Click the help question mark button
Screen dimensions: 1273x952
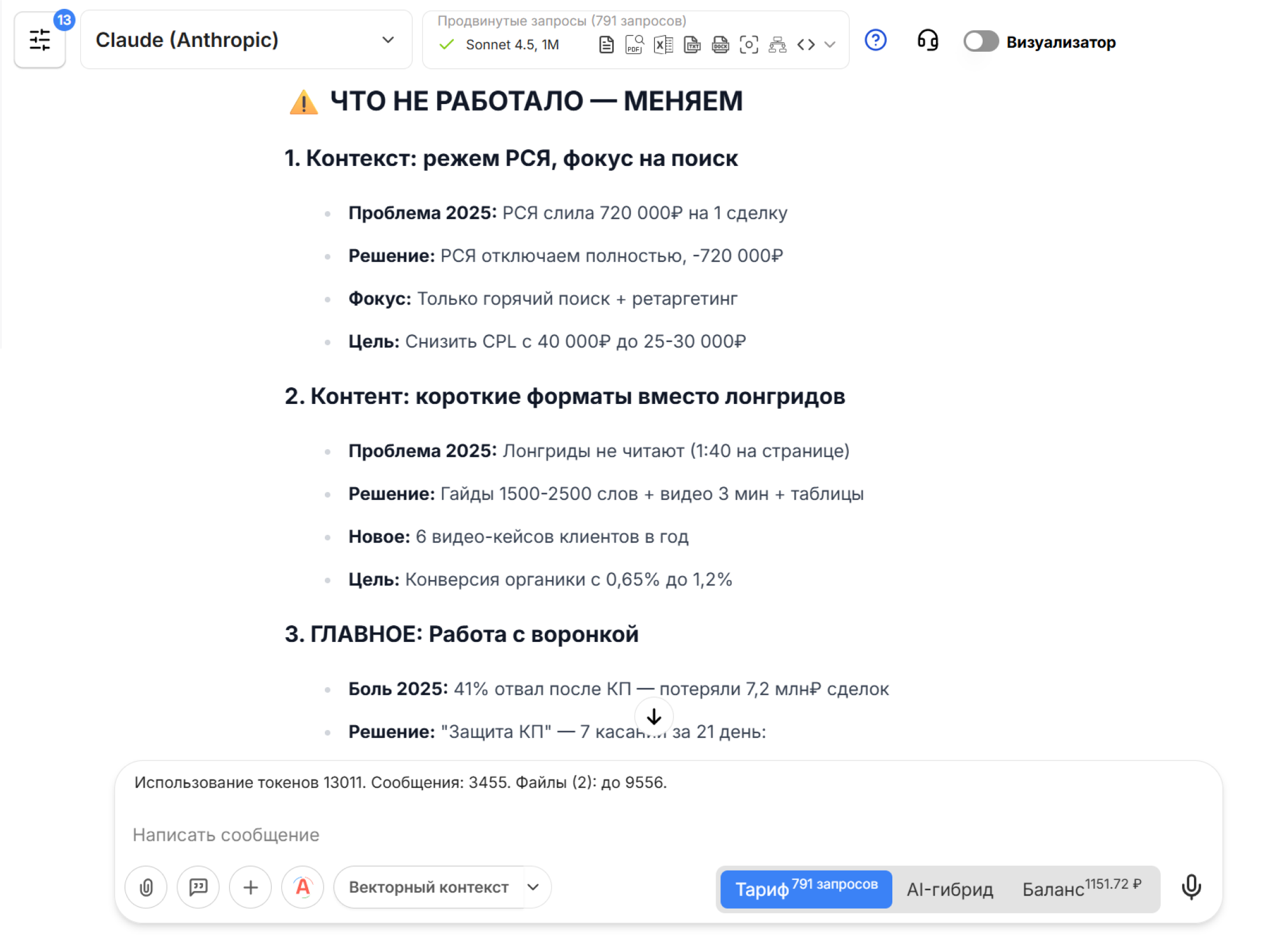pos(875,40)
